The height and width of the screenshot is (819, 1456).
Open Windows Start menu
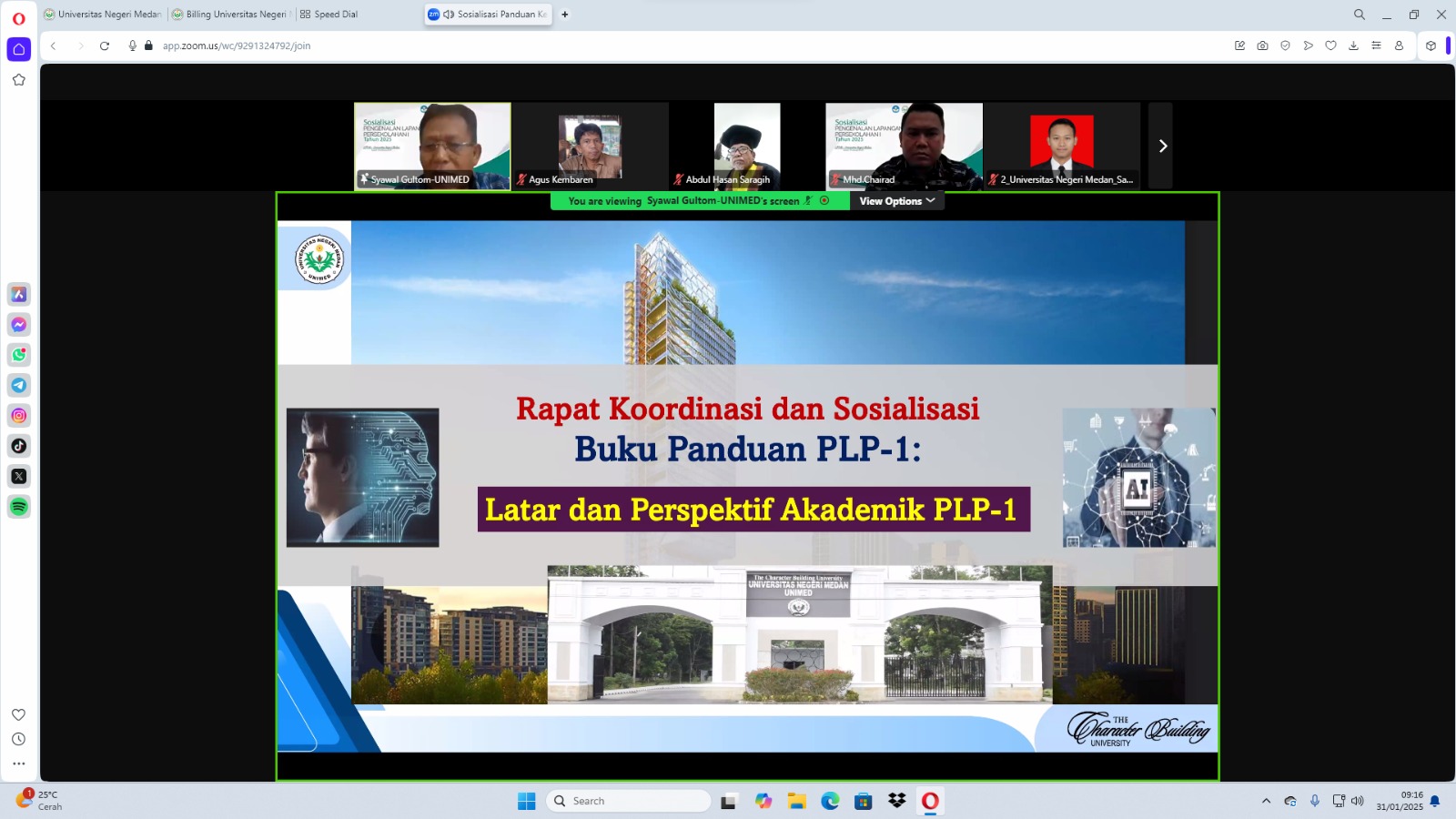527,801
